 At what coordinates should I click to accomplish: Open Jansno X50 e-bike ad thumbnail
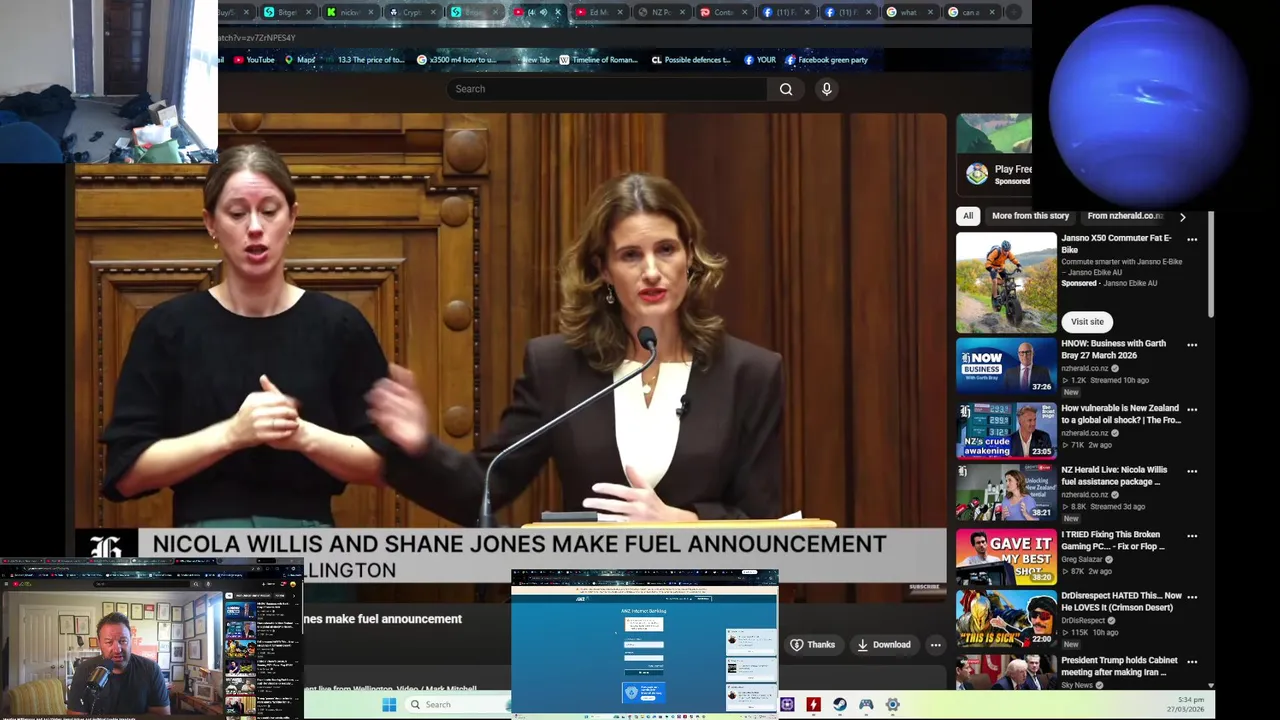1006,283
